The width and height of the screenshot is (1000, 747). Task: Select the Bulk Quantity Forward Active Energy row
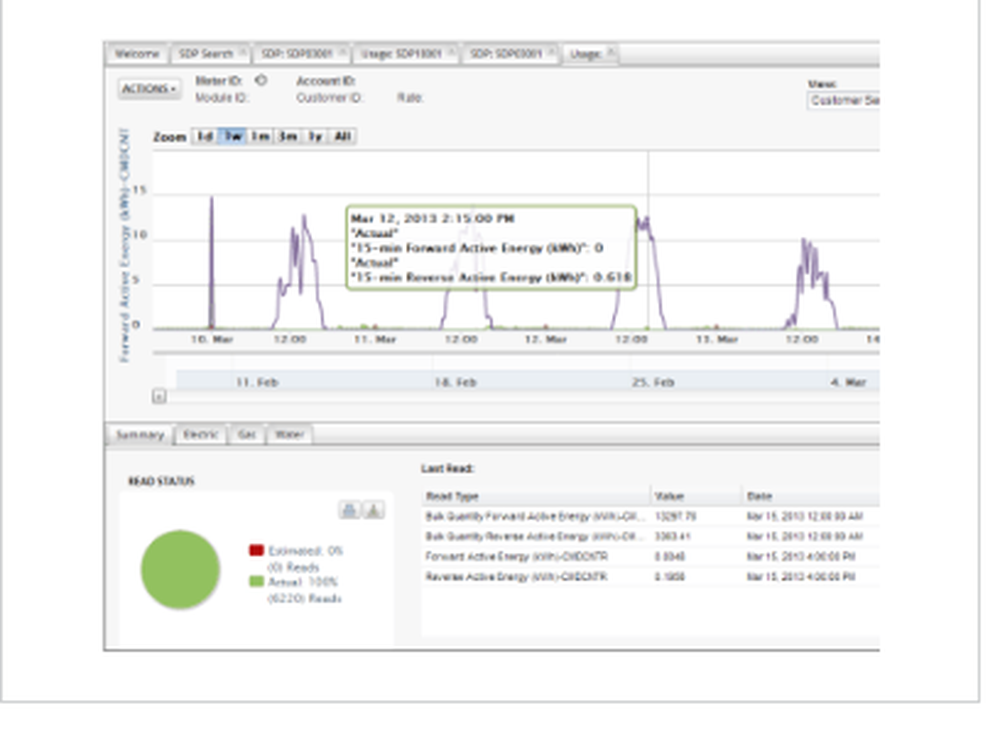point(651,516)
